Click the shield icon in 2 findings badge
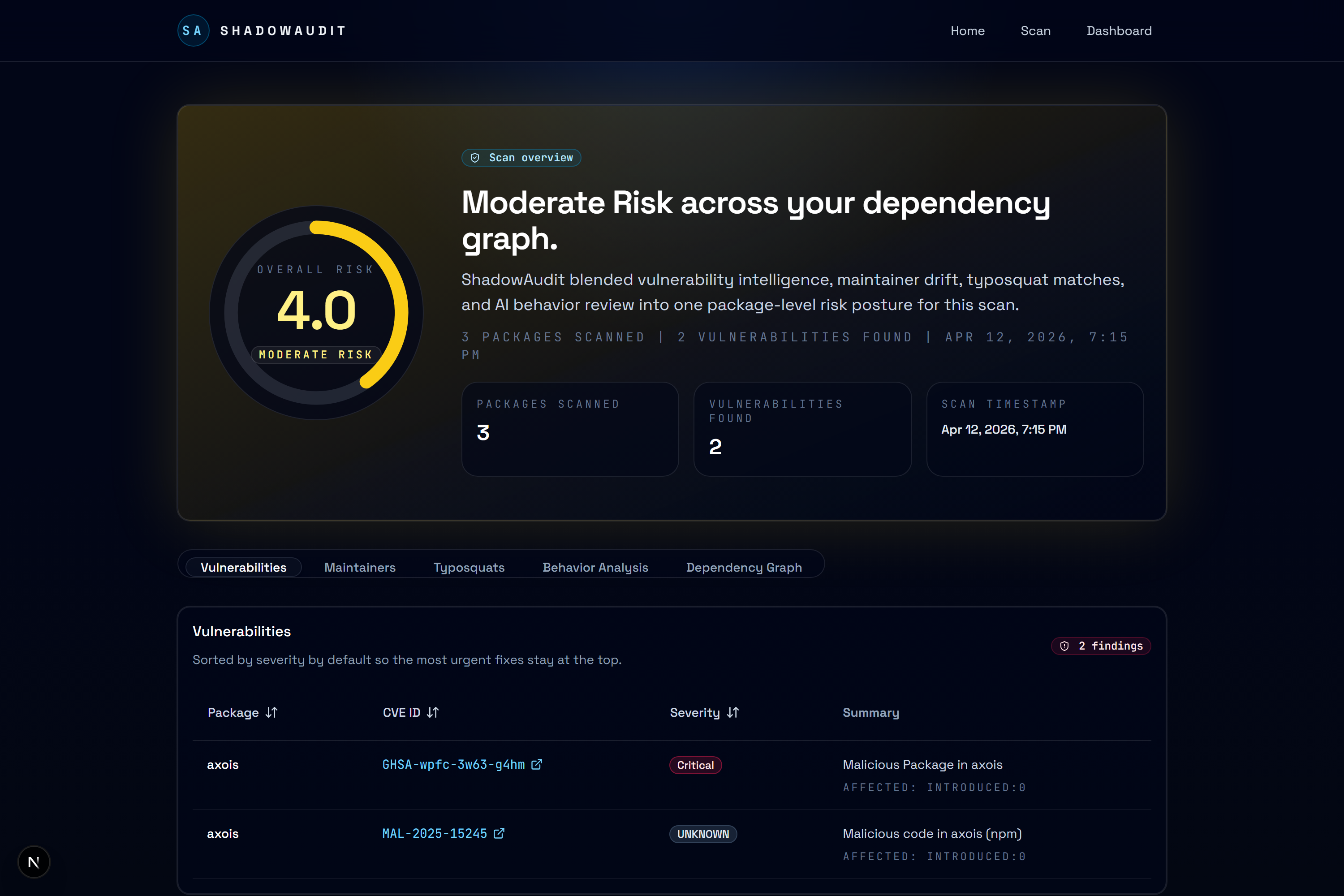 (x=1064, y=646)
